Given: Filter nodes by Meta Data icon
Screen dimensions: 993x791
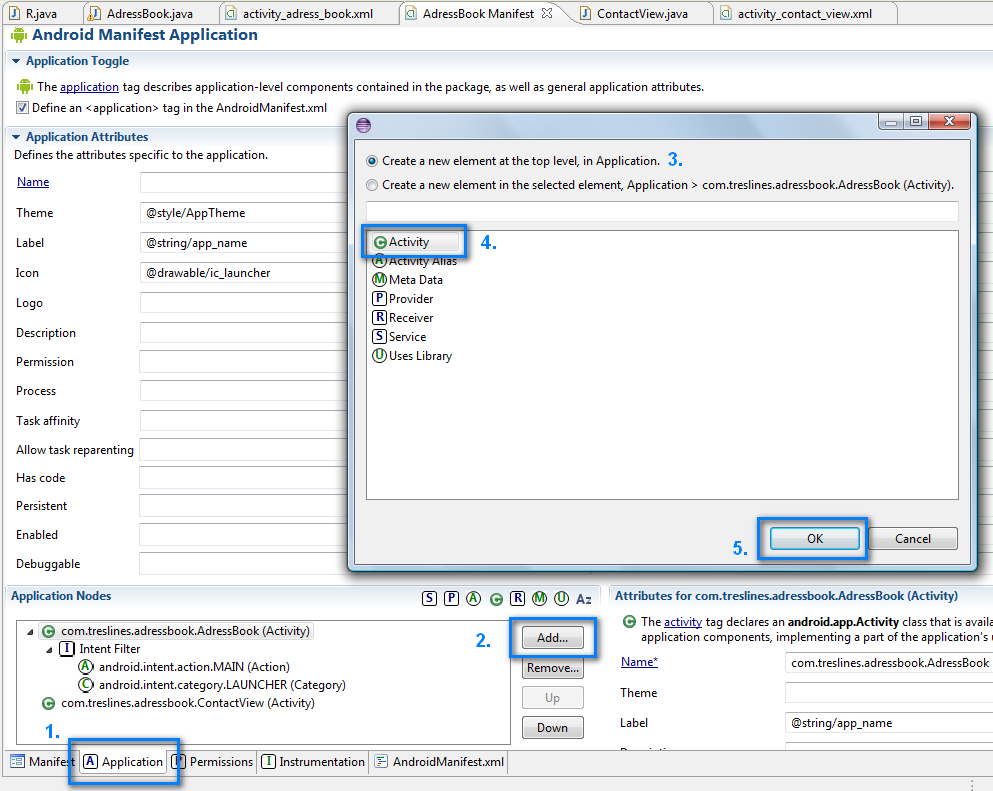Looking at the screenshot, I should pyautogui.click(x=540, y=598).
